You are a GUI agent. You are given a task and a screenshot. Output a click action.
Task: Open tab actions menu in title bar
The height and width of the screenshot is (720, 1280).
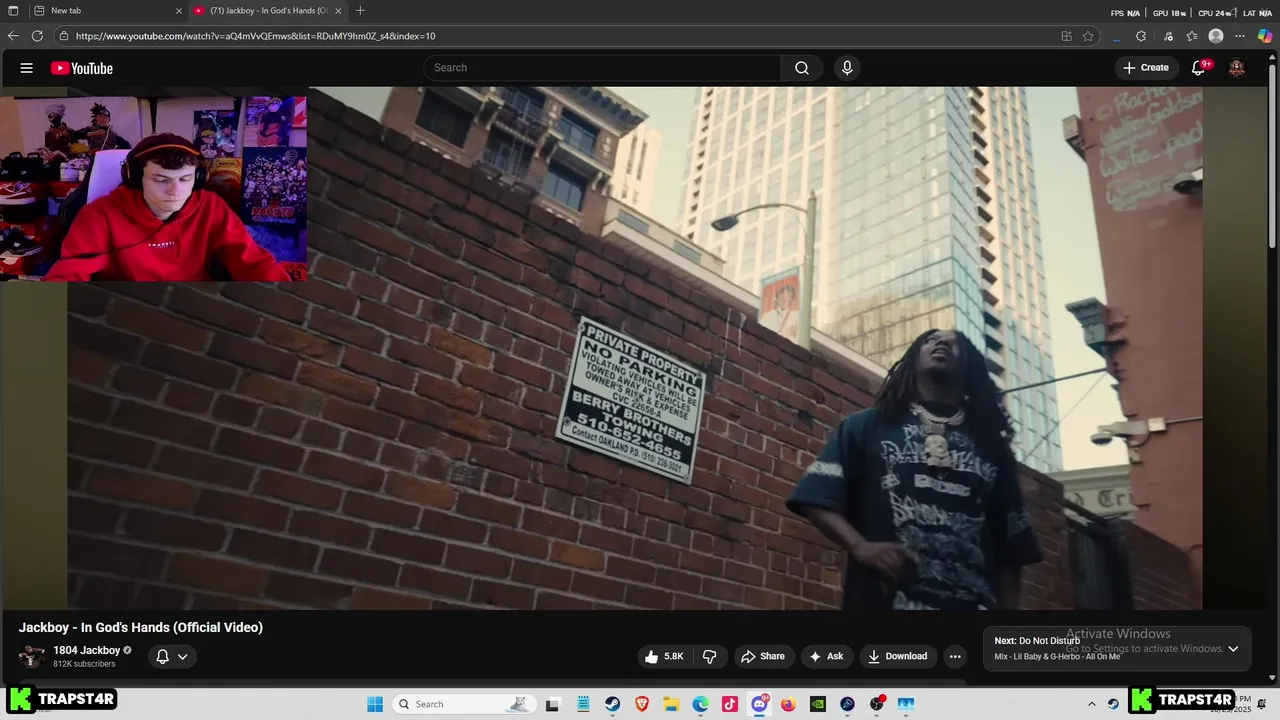point(13,11)
